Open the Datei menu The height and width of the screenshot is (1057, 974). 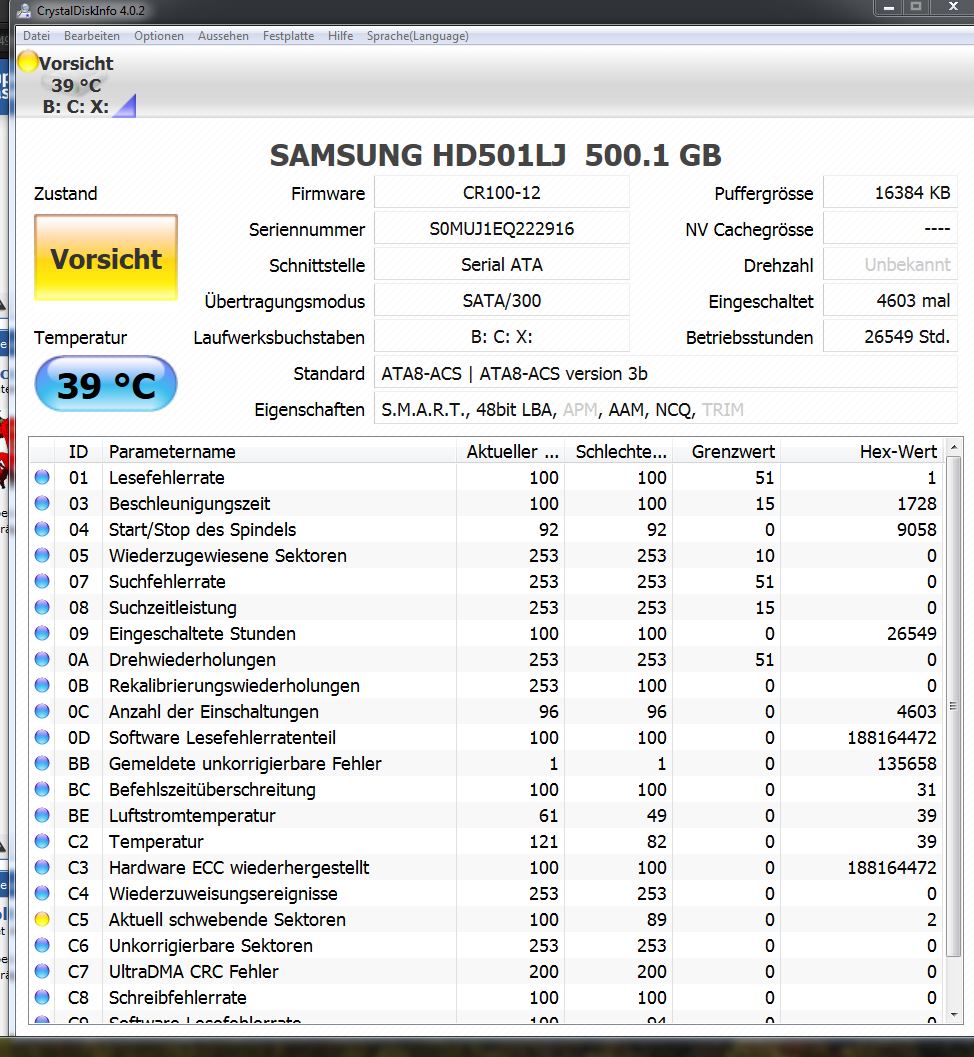pyautogui.click(x=36, y=36)
